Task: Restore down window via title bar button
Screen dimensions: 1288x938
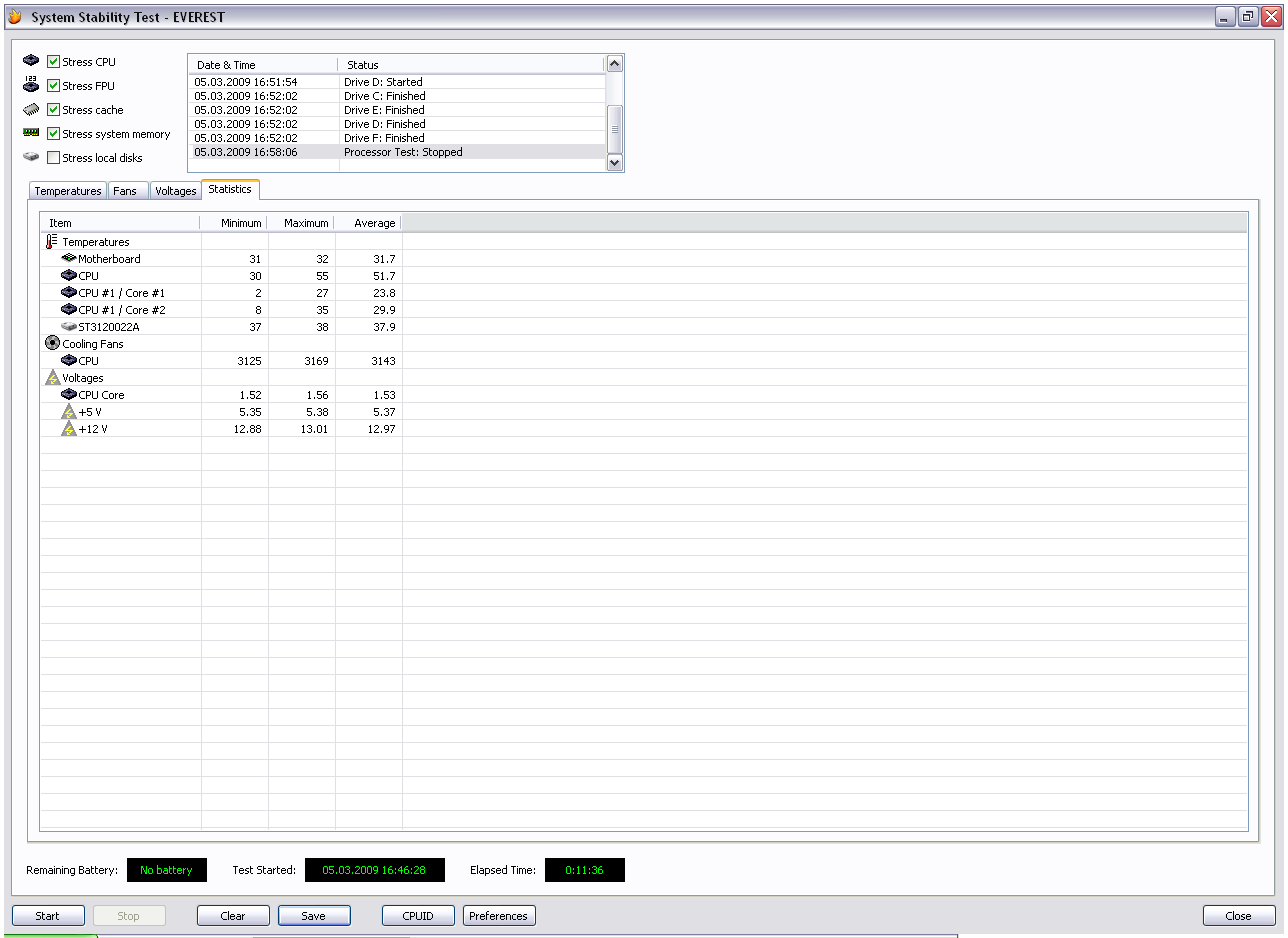Action: [x=1247, y=17]
